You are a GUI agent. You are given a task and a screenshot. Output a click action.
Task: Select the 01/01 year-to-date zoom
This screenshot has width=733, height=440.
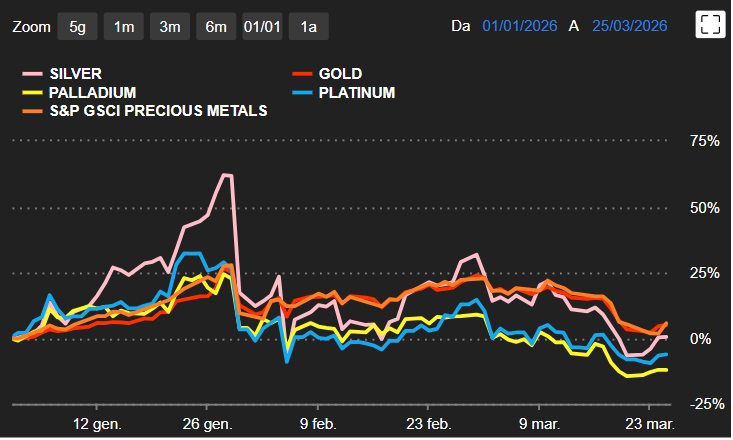[x=261, y=26]
